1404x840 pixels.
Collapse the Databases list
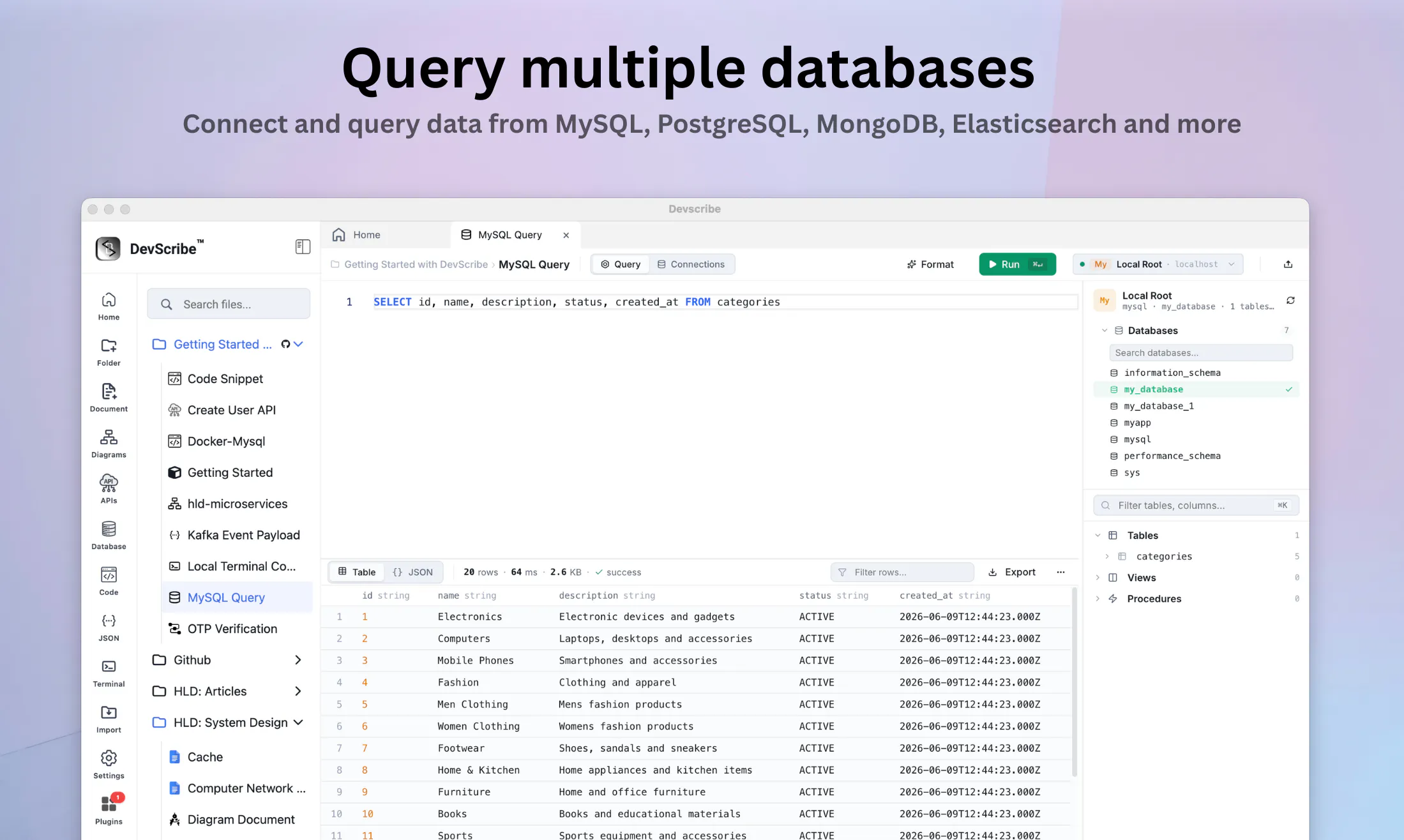[x=1105, y=331]
